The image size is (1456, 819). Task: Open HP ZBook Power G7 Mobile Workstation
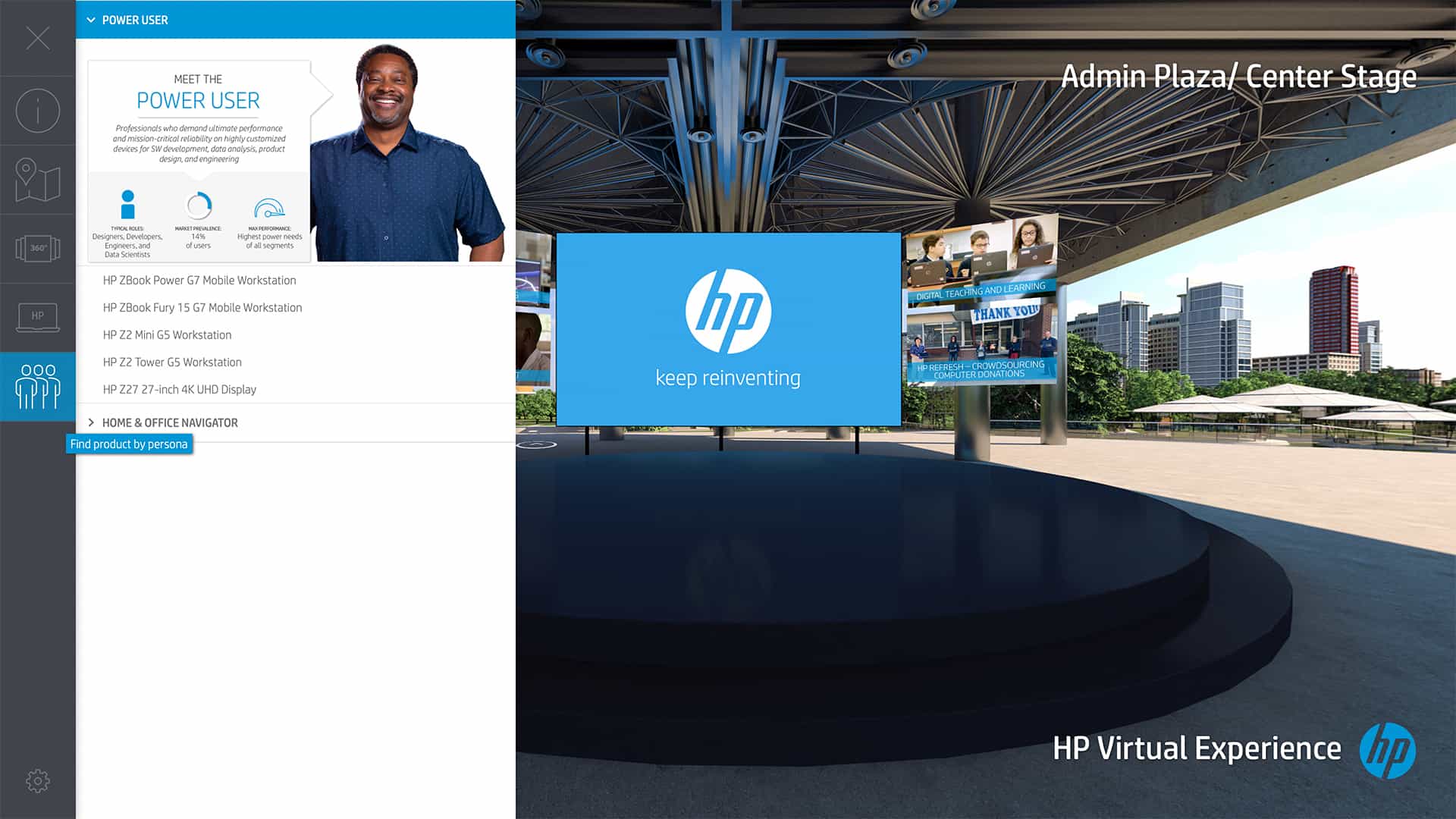click(199, 280)
